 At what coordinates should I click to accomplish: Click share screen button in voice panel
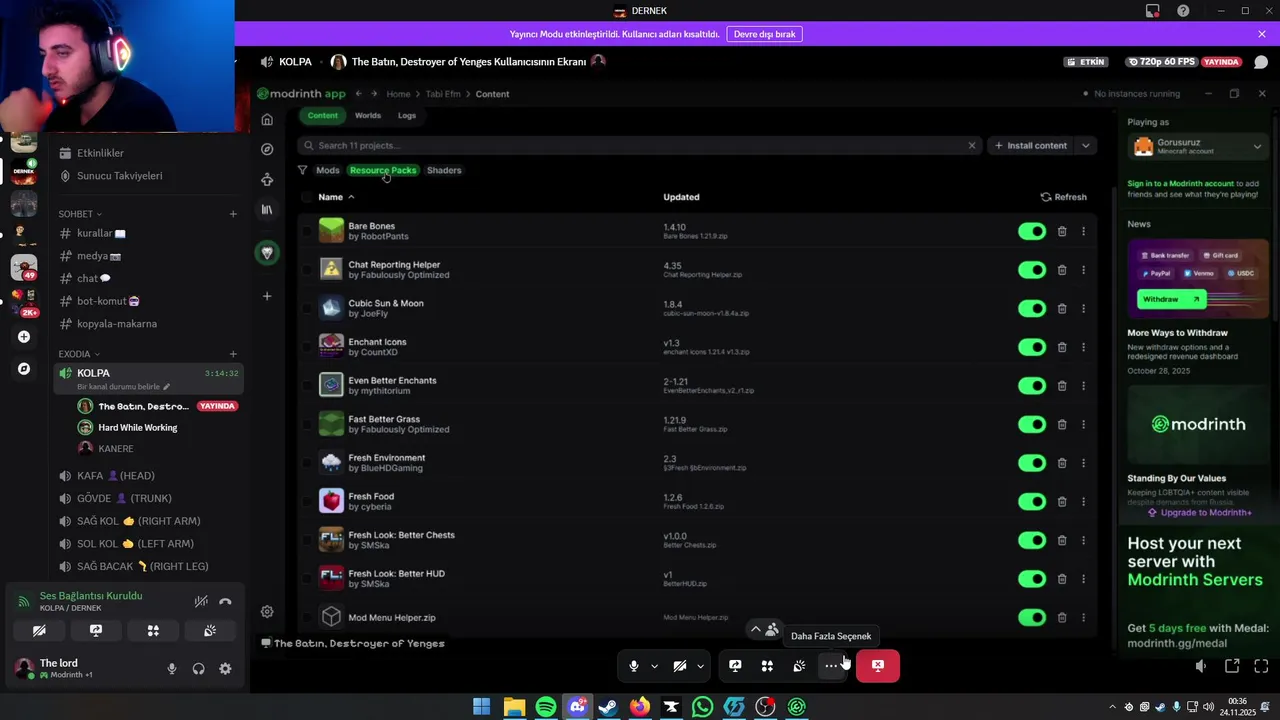[x=96, y=631]
